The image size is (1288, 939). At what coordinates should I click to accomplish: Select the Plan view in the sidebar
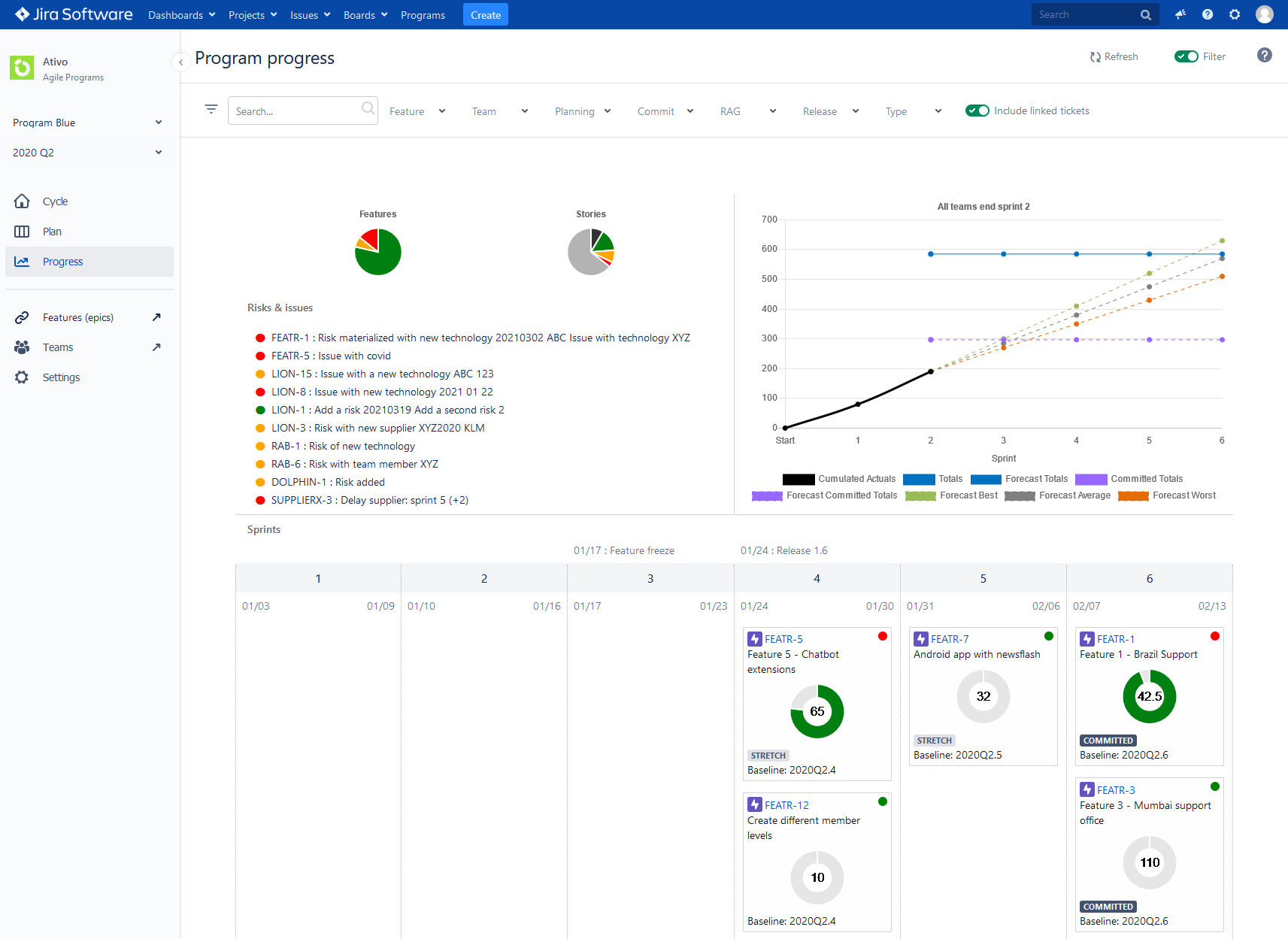click(52, 232)
